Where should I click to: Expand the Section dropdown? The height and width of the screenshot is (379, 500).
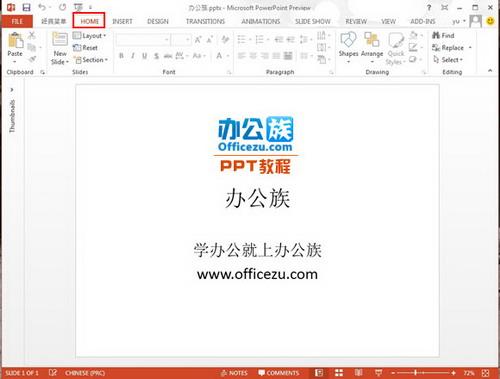coord(90,60)
